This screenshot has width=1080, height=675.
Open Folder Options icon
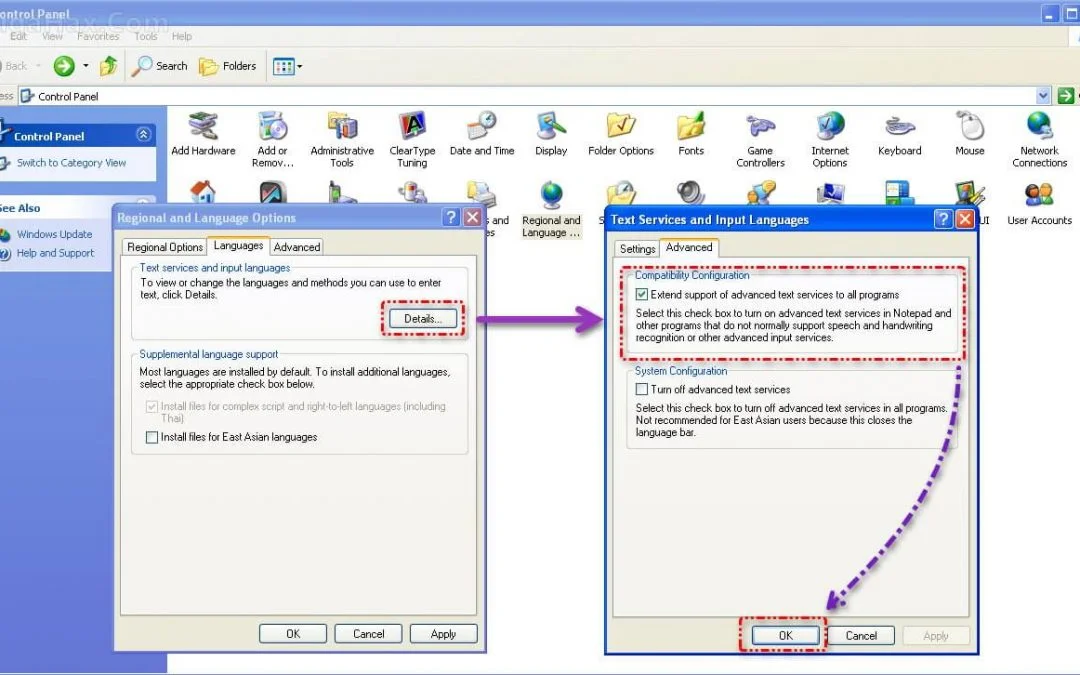[x=620, y=127]
